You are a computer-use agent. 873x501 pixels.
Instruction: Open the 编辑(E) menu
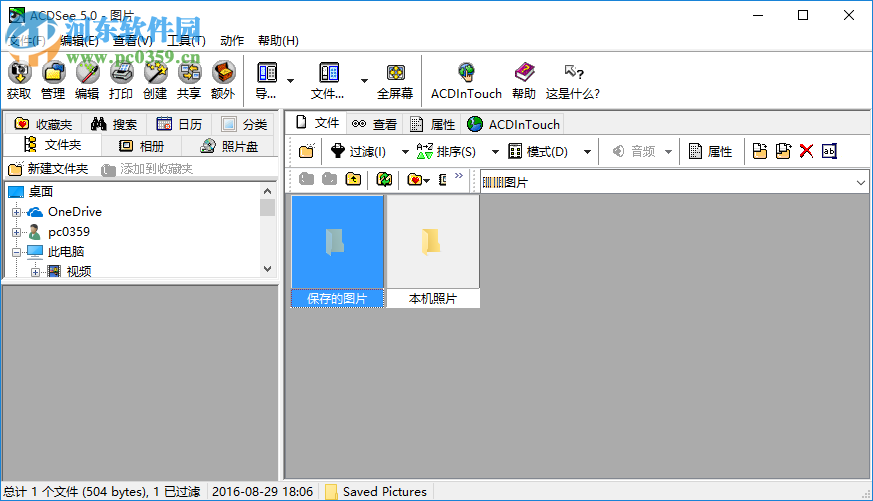click(80, 41)
